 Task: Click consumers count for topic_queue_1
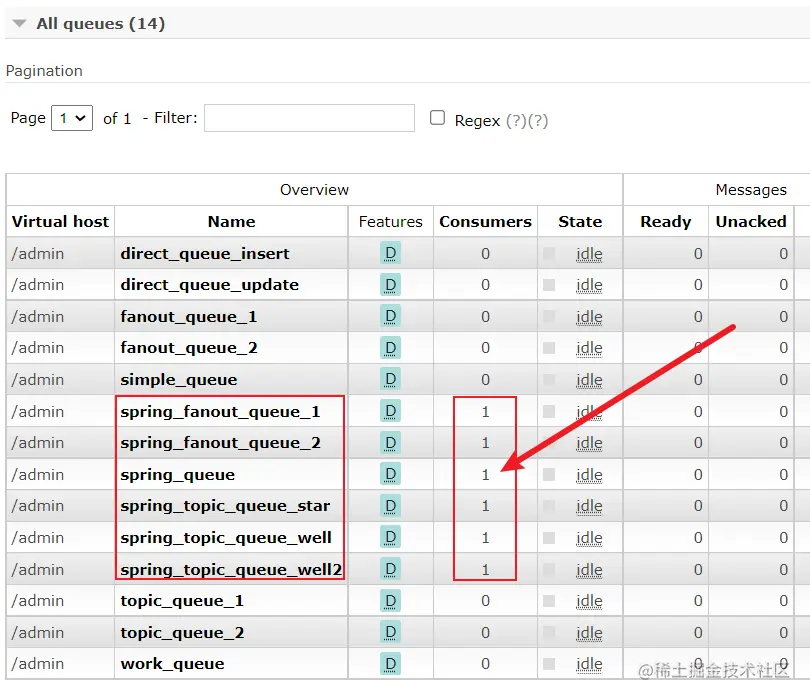(x=485, y=601)
